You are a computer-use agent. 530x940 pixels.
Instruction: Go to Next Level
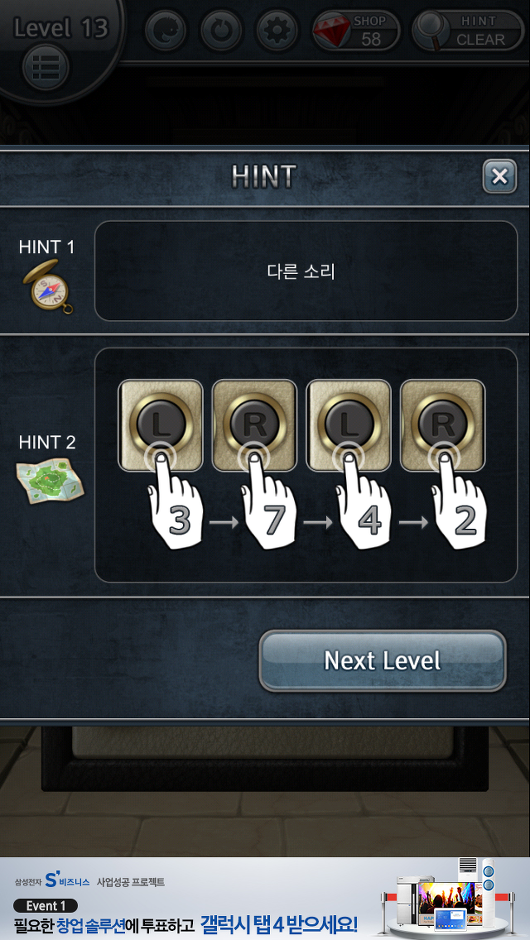click(x=383, y=661)
